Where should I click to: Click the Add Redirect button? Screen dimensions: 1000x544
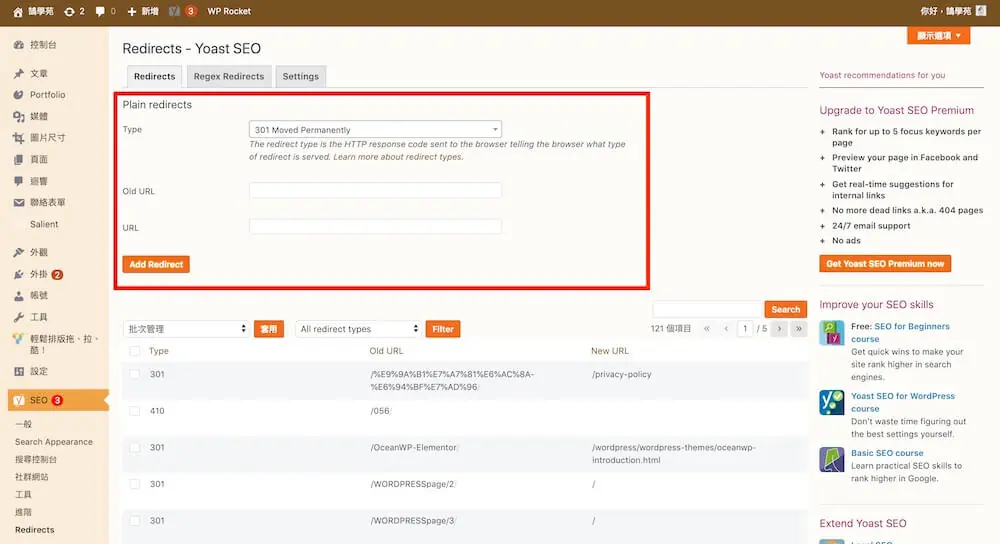tap(156, 264)
